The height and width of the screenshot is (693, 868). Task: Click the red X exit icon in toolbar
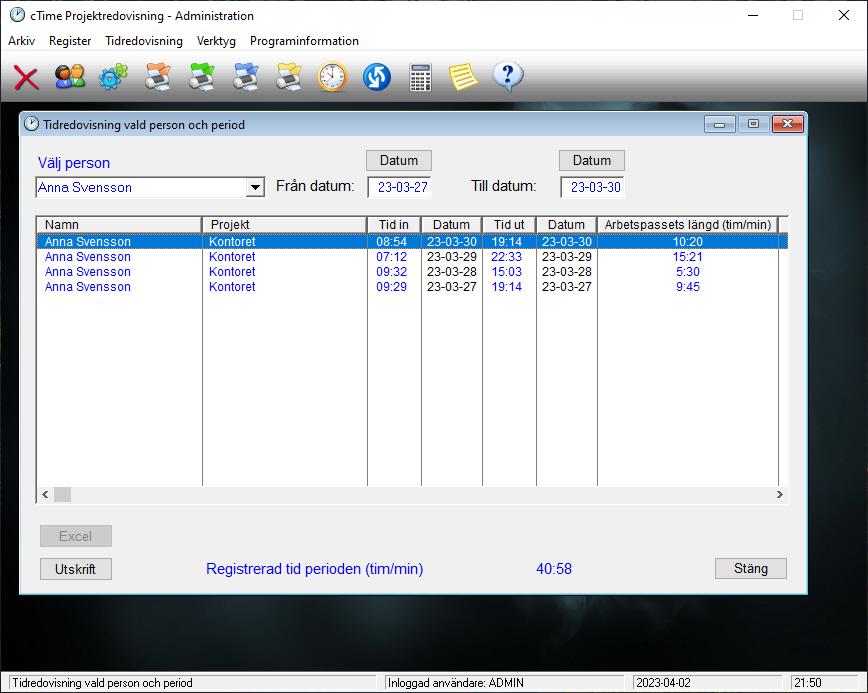tap(26, 77)
